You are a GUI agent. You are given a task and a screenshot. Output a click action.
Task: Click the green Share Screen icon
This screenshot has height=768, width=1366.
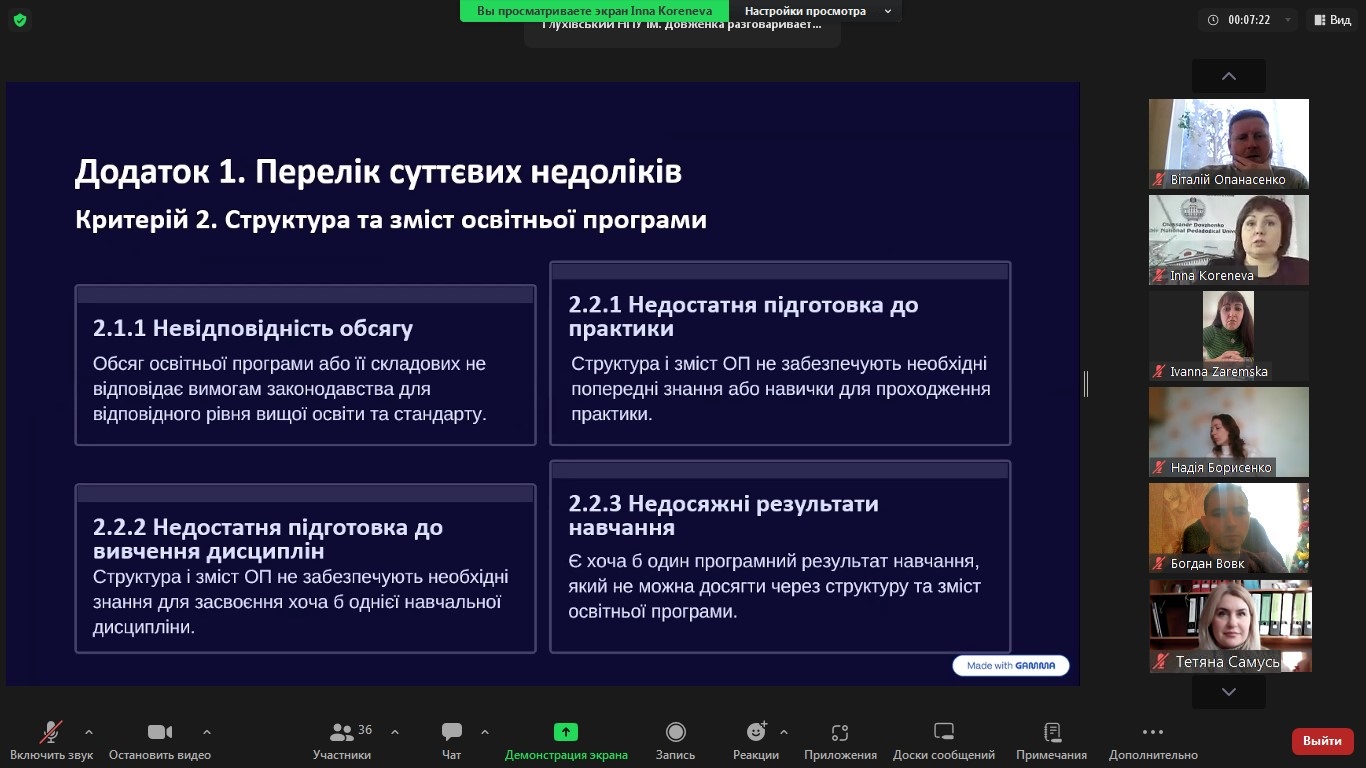[x=566, y=732]
